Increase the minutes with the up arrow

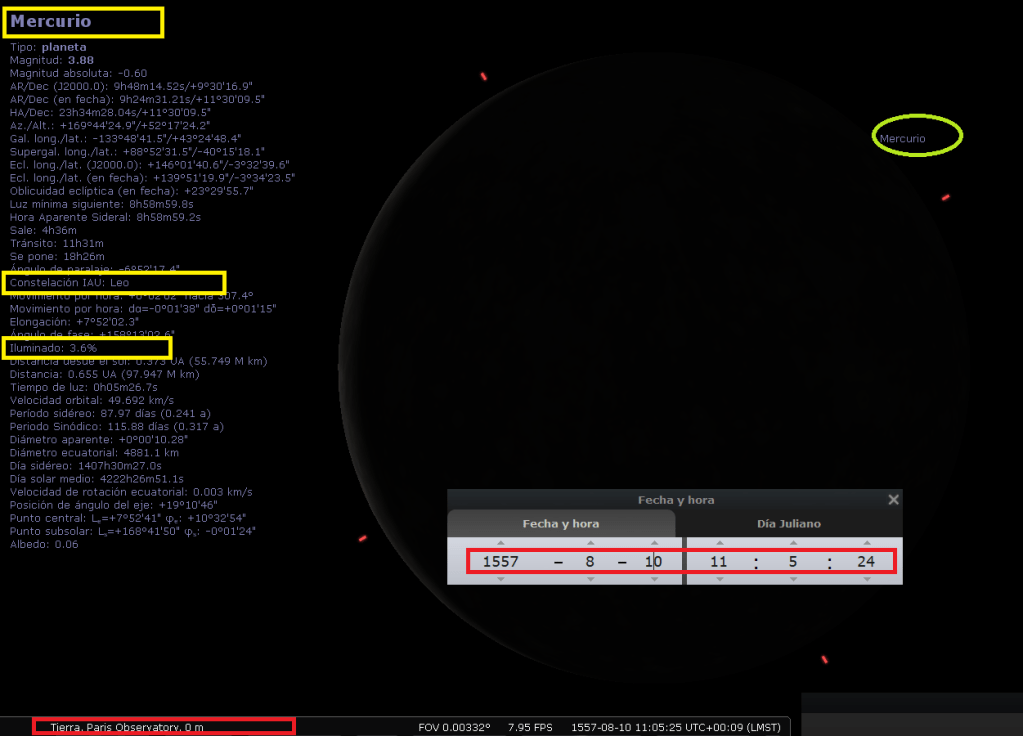(x=792, y=543)
